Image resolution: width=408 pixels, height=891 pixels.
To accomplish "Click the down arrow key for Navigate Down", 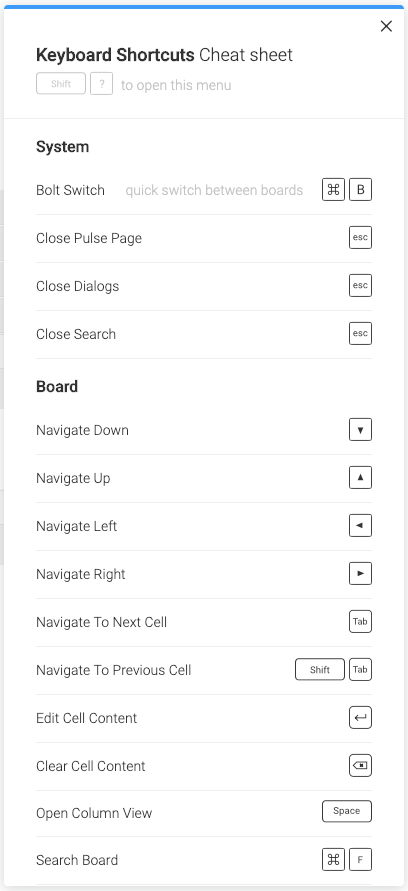I will [x=360, y=430].
